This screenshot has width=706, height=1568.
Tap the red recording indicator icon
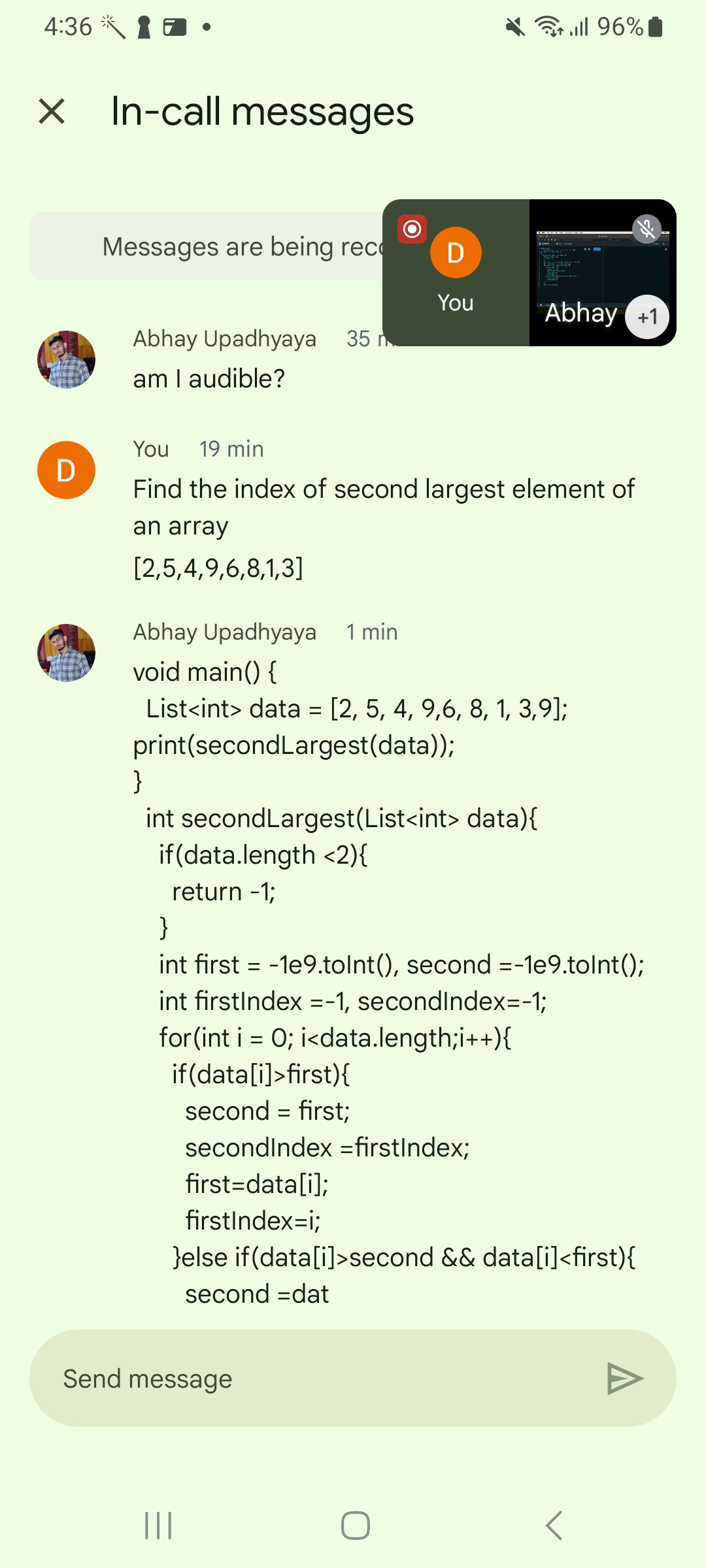(412, 229)
